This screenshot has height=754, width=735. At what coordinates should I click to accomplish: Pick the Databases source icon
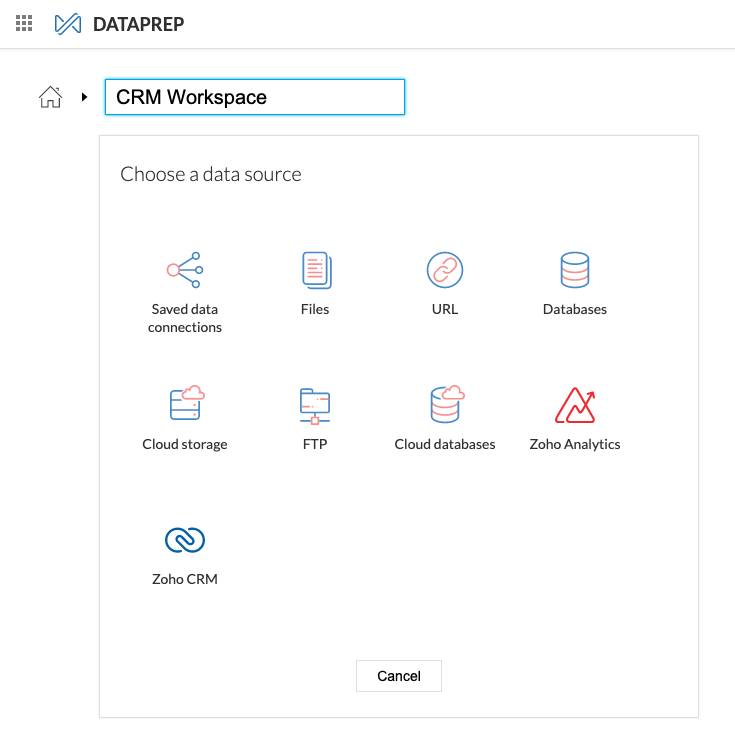pyautogui.click(x=575, y=270)
